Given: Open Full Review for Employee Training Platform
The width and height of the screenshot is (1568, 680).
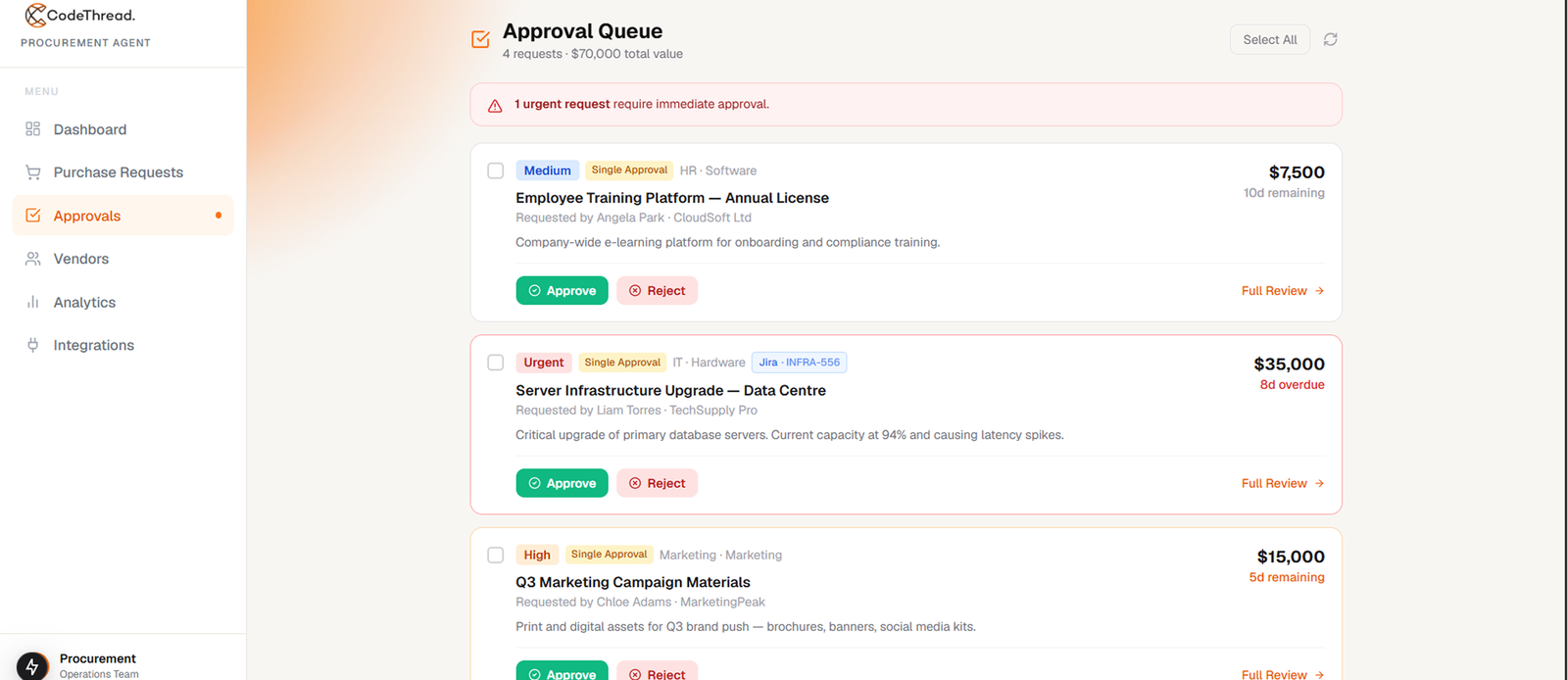Looking at the screenshot, I should (1283, 291).
